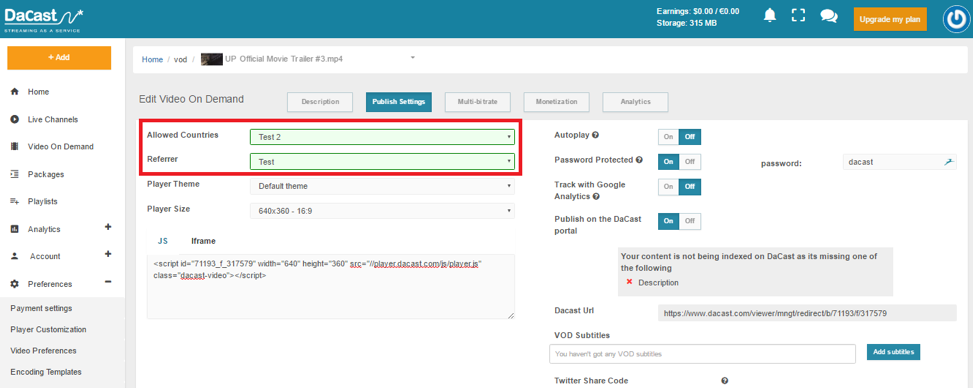This screenshot has height=388, width=973.
Task: Turn Autoplay On
Action: click(x=668, y=137)
